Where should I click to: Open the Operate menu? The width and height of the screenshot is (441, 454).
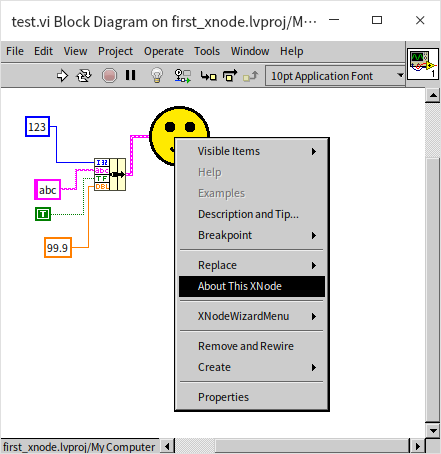(x=164, y=51)
